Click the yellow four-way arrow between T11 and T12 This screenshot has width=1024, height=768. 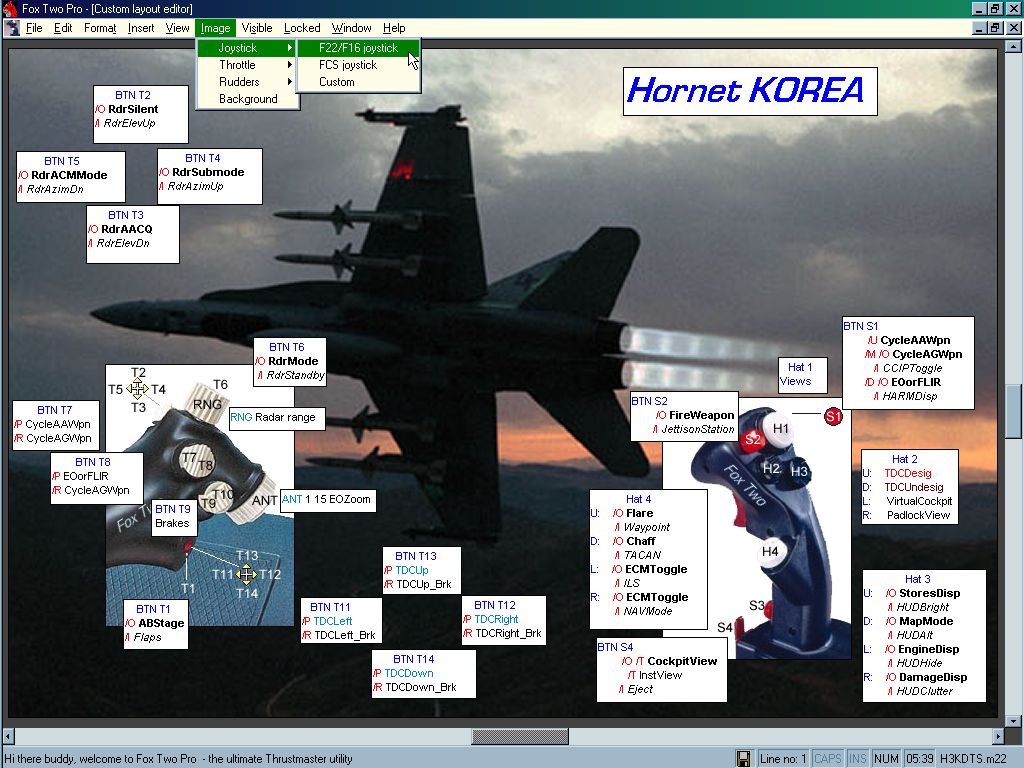coord(247,574)
